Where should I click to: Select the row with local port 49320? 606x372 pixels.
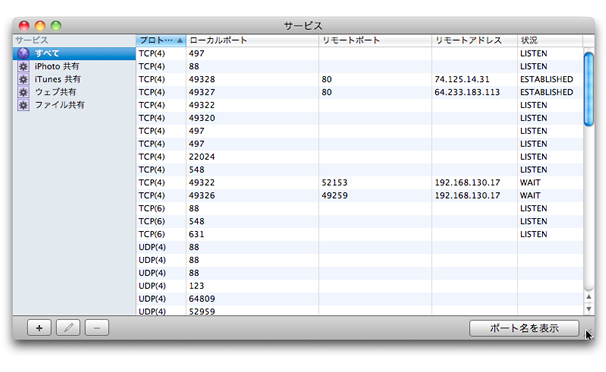coord(359,118)
